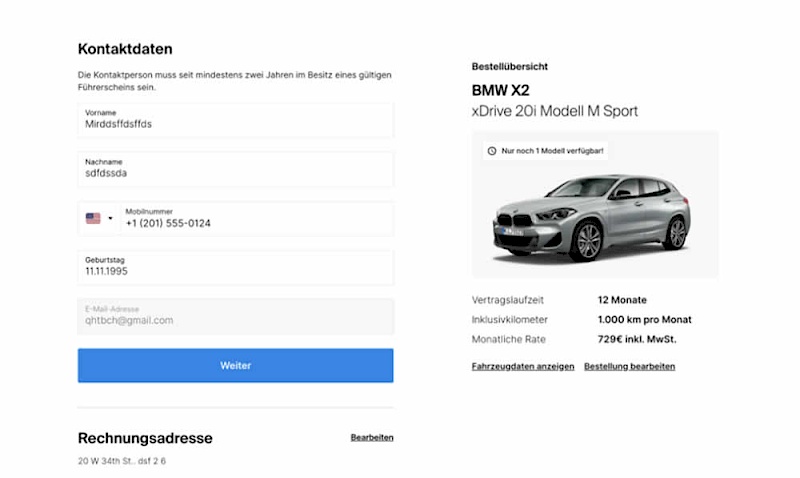The width and height of the screenshot is (800, 478).
Task: Open the Fahrzeugdaten anzeigen link
Action: [x=523, y=367]
